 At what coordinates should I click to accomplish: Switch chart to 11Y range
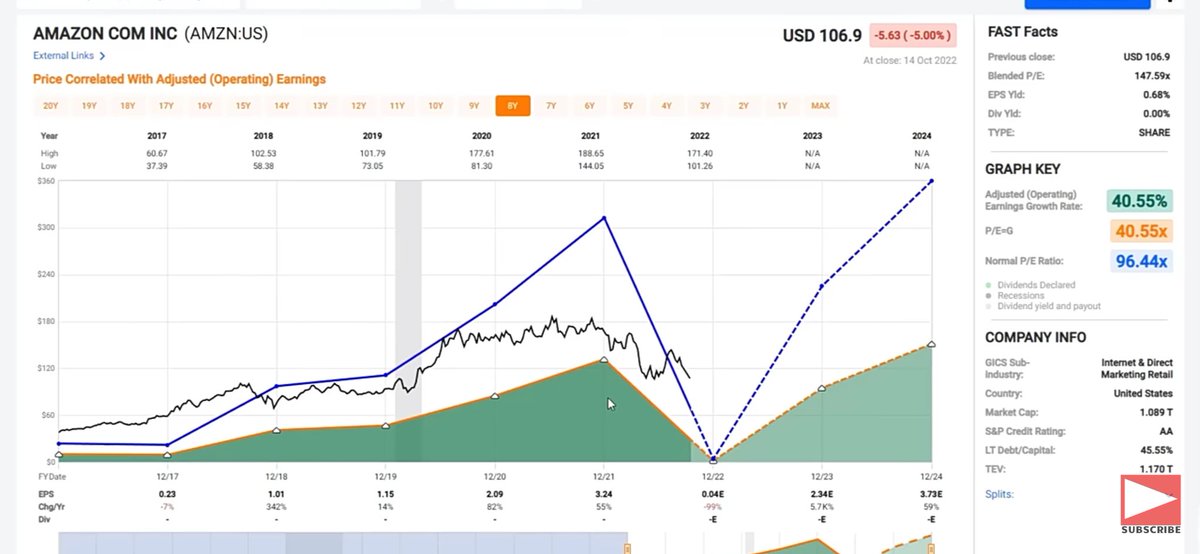(x=397, y=106)
